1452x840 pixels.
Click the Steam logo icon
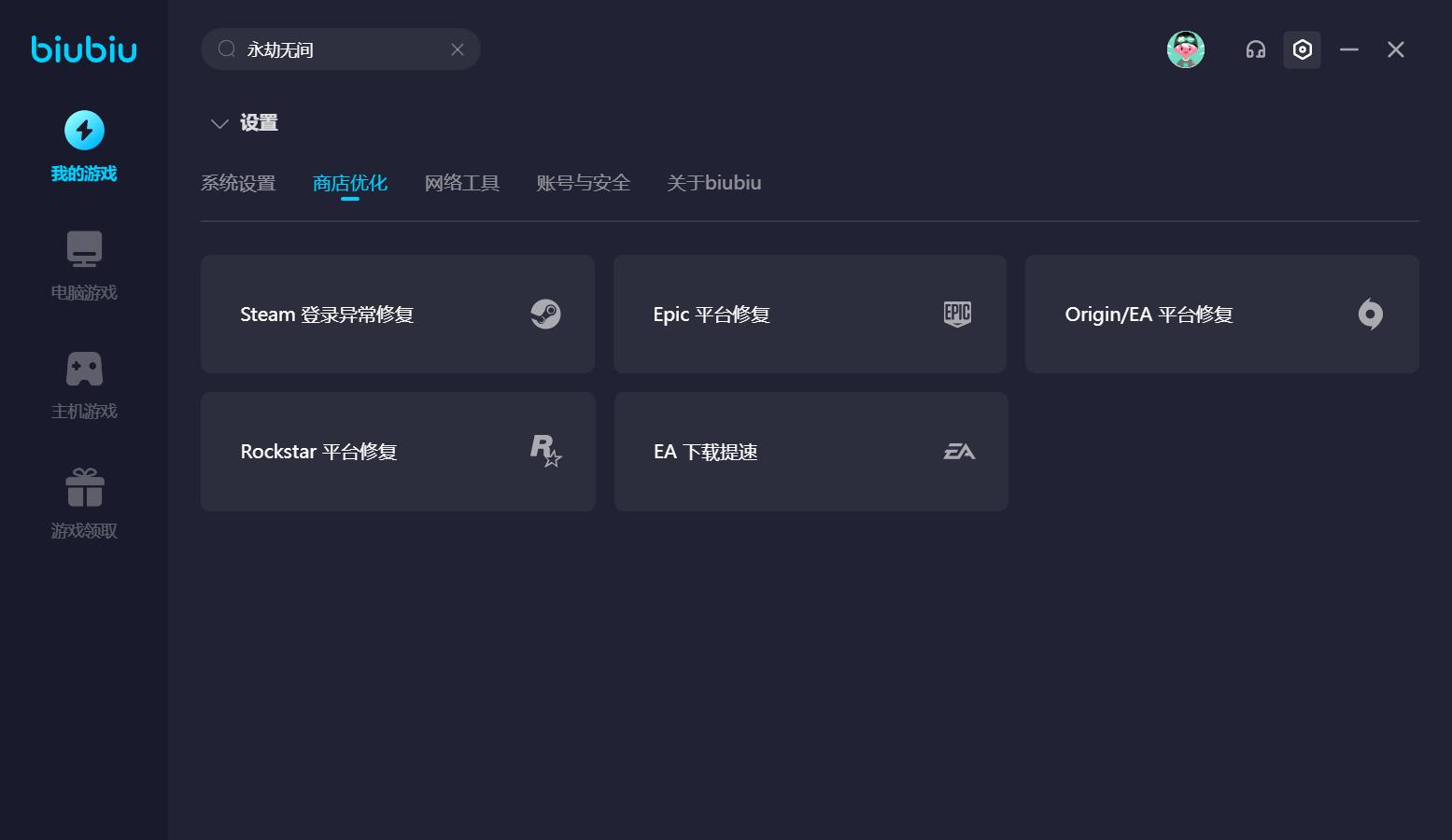546,315
